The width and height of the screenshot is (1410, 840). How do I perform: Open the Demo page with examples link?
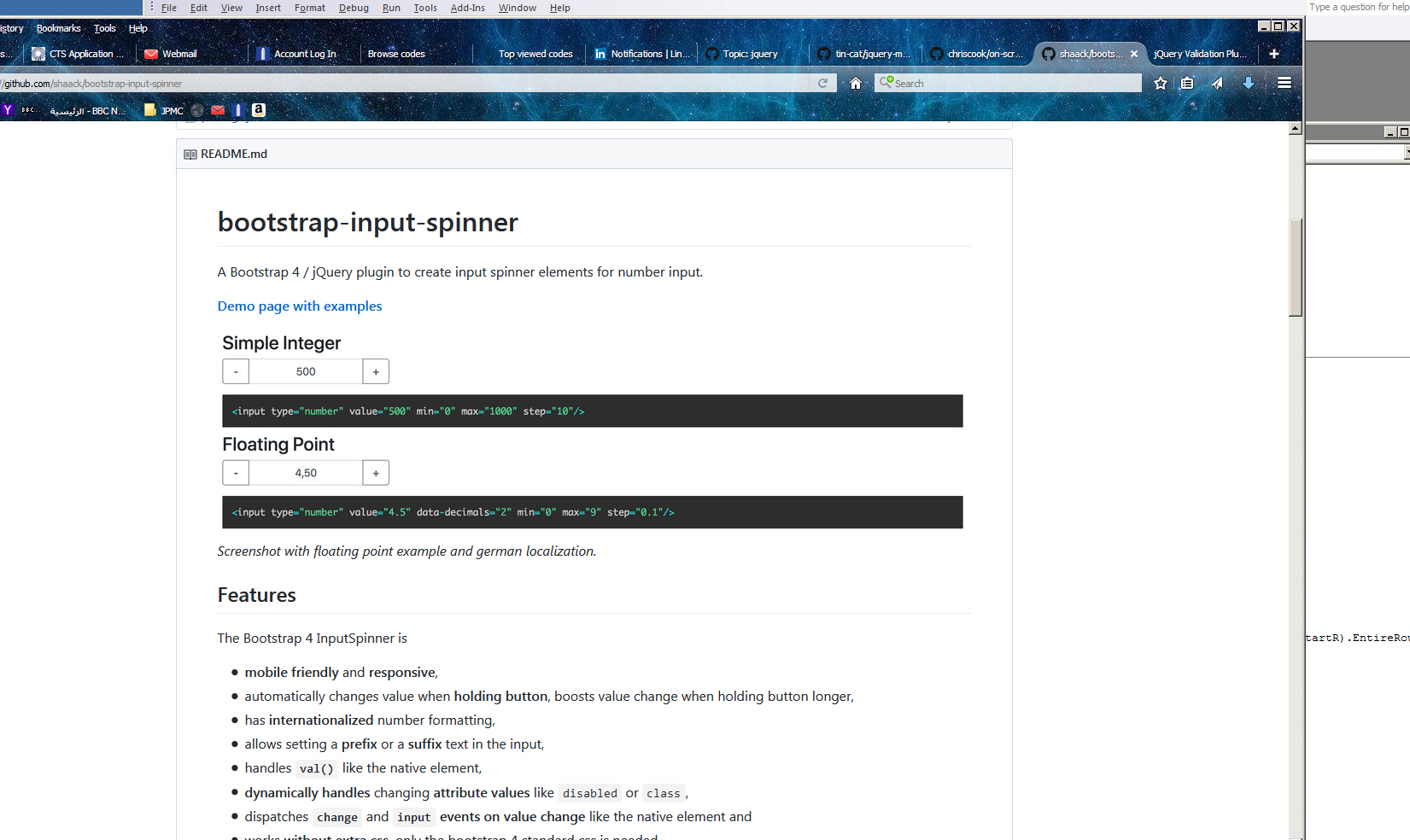coord(299,306)
